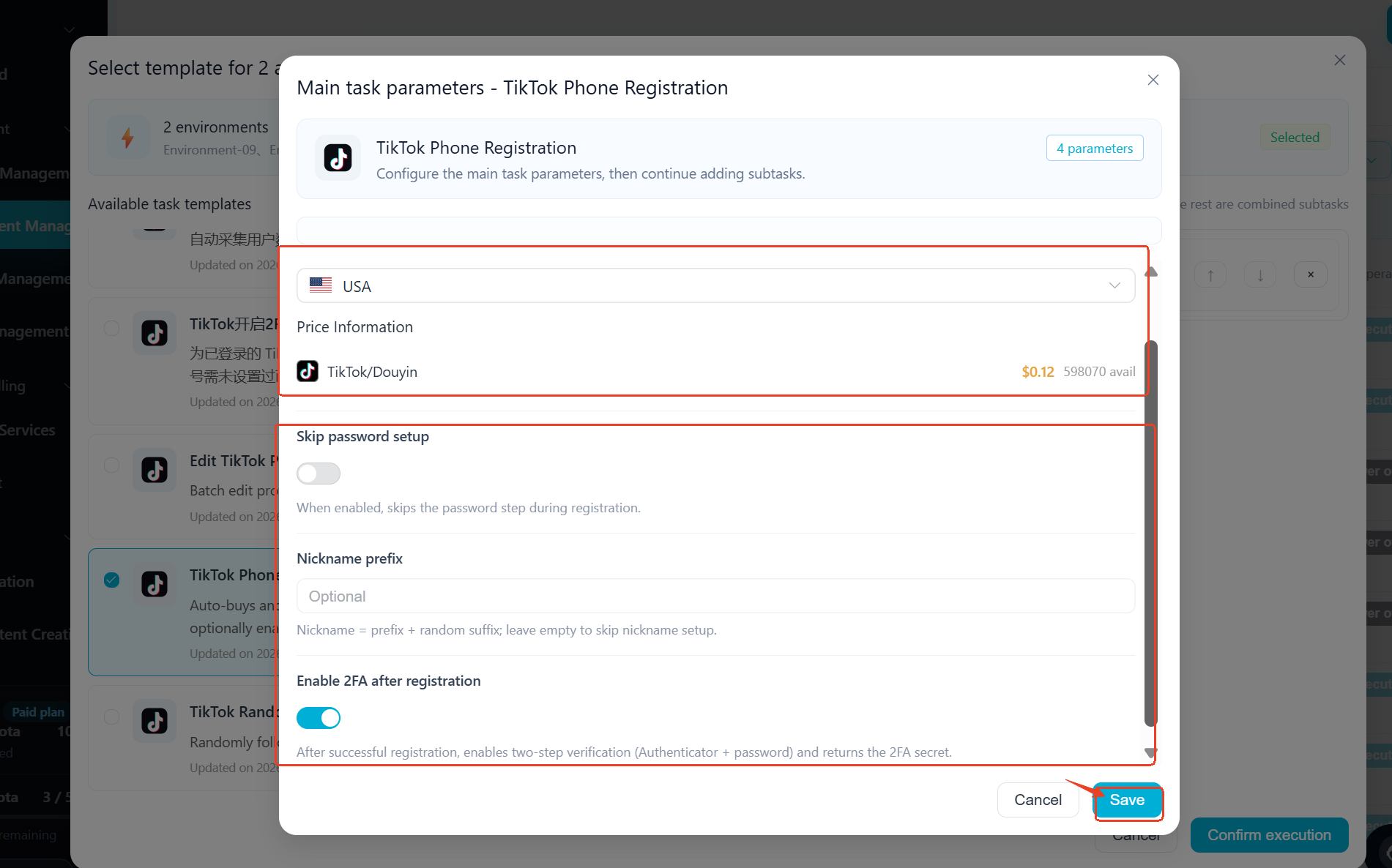This screenshot has width=1392, height=868.
Task: Disable Enable 2FA after registration toggle
Action: [x=319, y=718]
